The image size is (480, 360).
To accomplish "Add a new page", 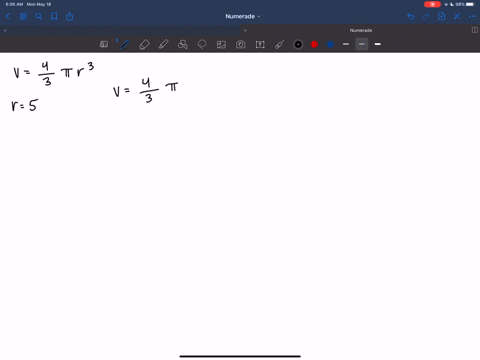I will tap(441, 16).
